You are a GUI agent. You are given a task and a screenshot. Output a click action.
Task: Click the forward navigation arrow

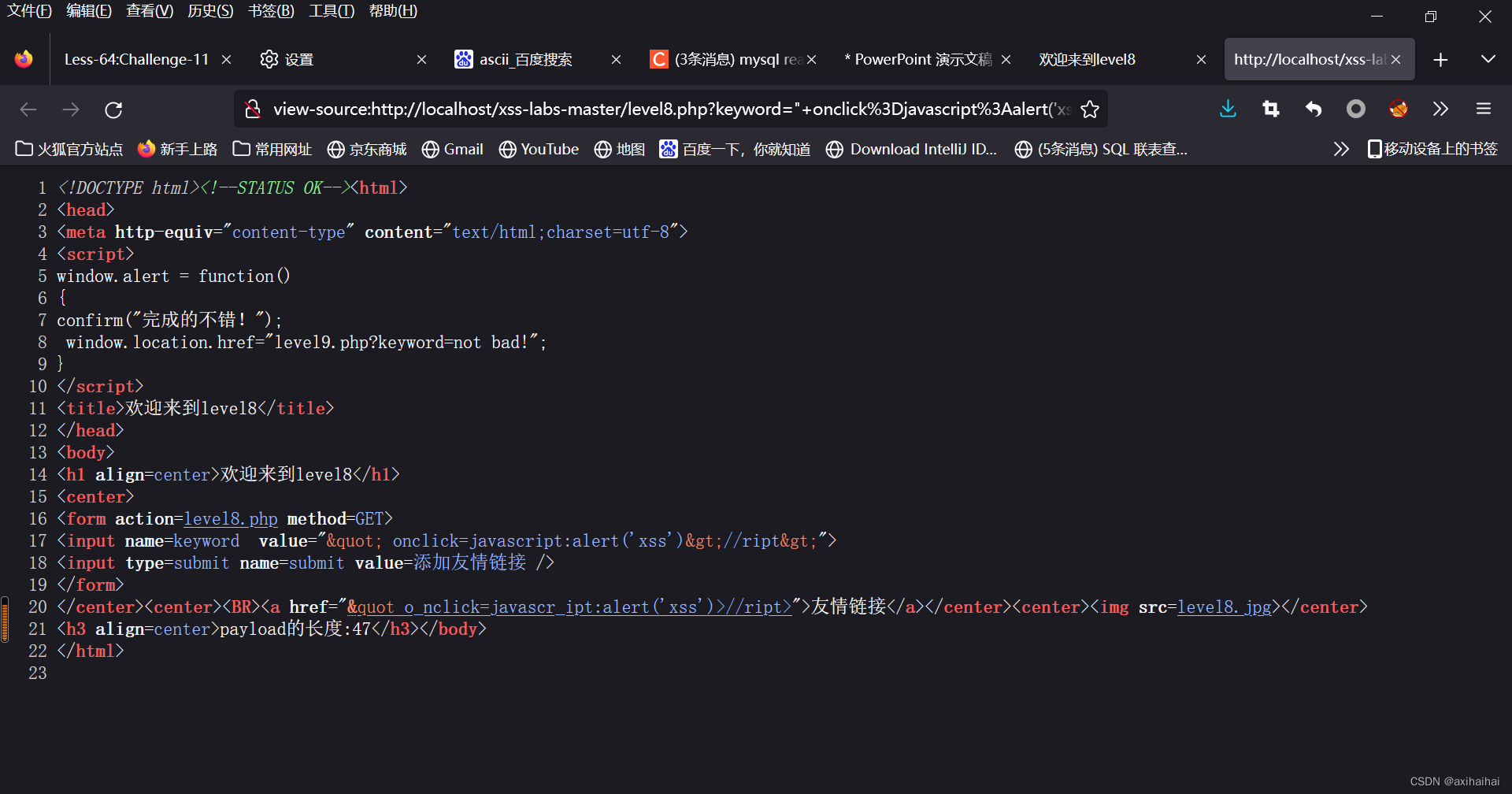pyautogui.click(x=70, y=109)
